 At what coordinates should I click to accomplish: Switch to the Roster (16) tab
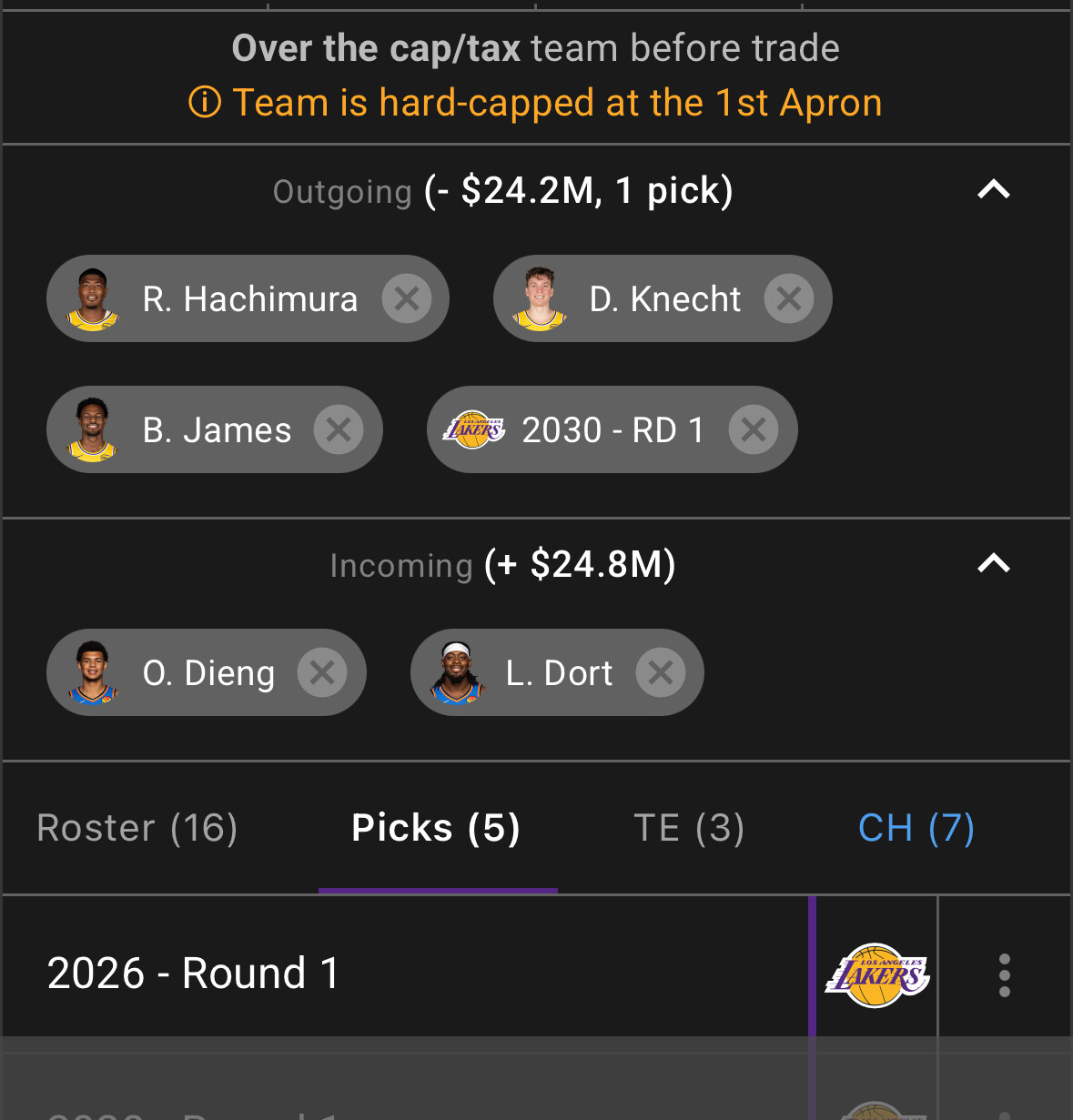[x=137, y=828]
